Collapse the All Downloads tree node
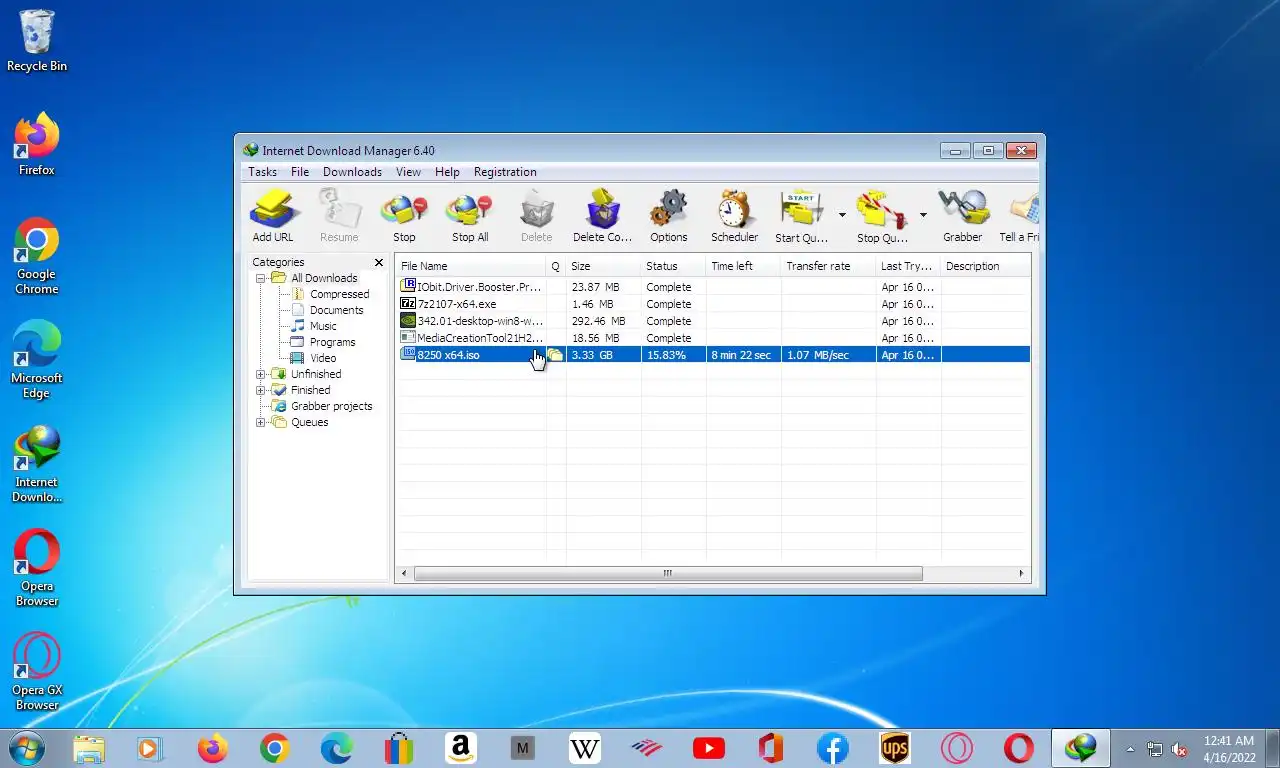This screenshot has width=1280, height=768. pos(260,278)
